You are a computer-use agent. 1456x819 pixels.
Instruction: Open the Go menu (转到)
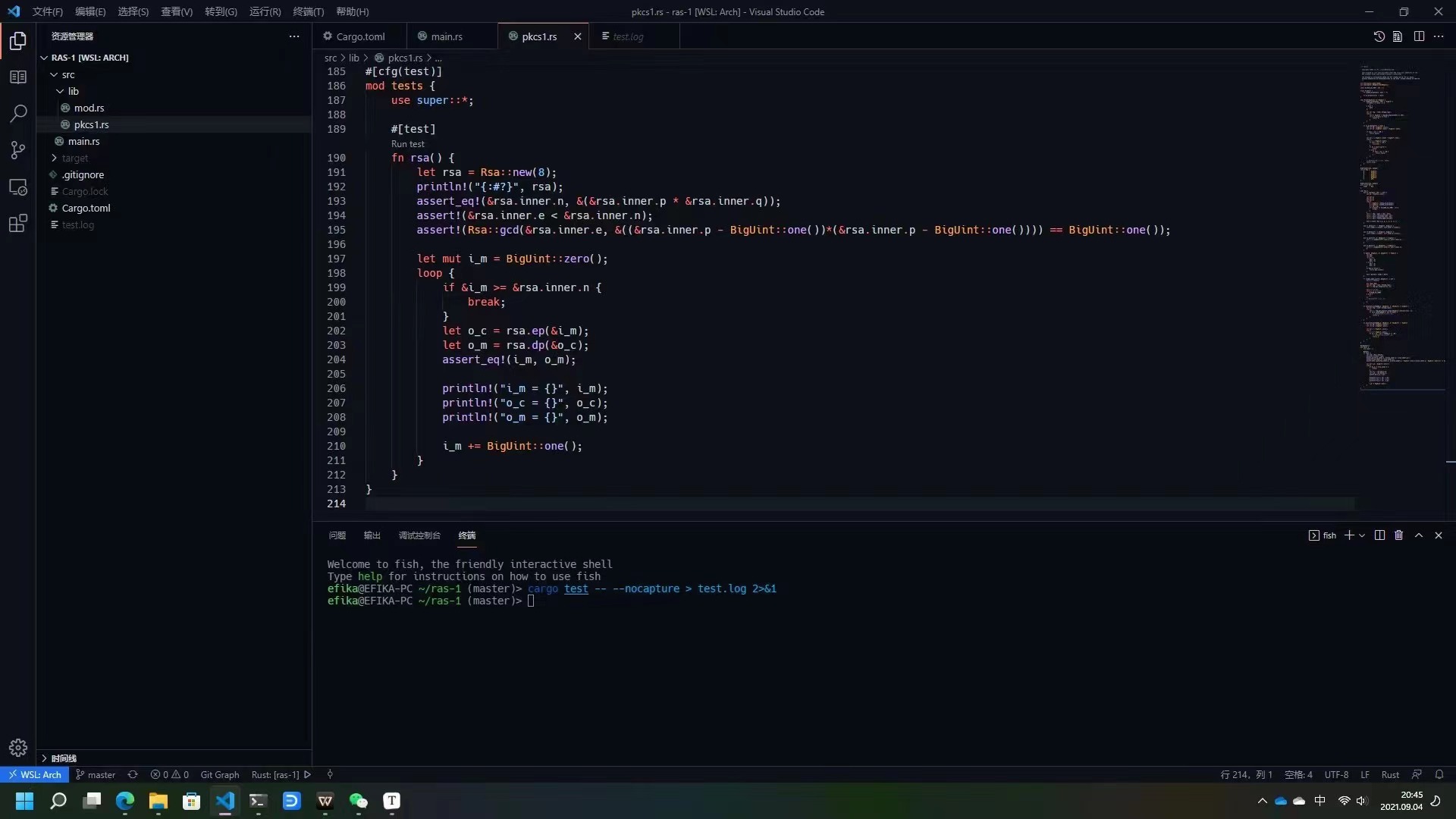[x=221, y=11]
